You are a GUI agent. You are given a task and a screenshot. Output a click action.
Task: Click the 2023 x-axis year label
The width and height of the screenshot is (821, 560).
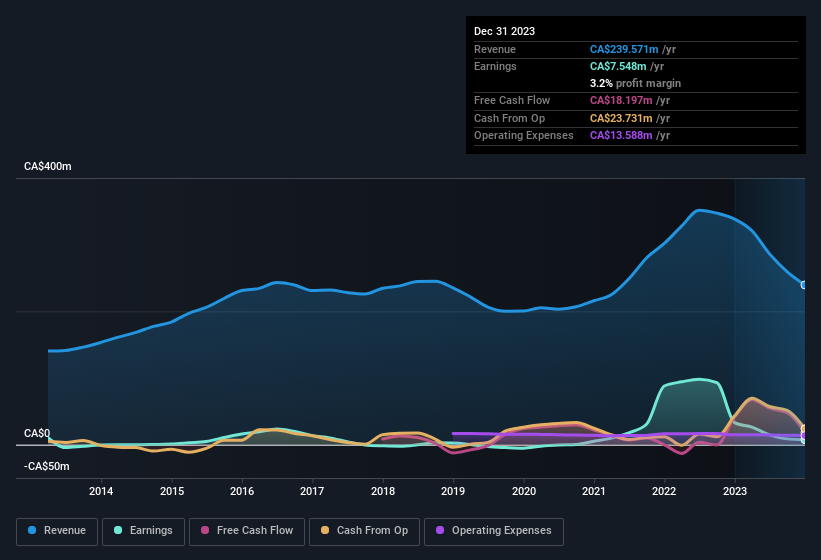(x=735, y=491)
